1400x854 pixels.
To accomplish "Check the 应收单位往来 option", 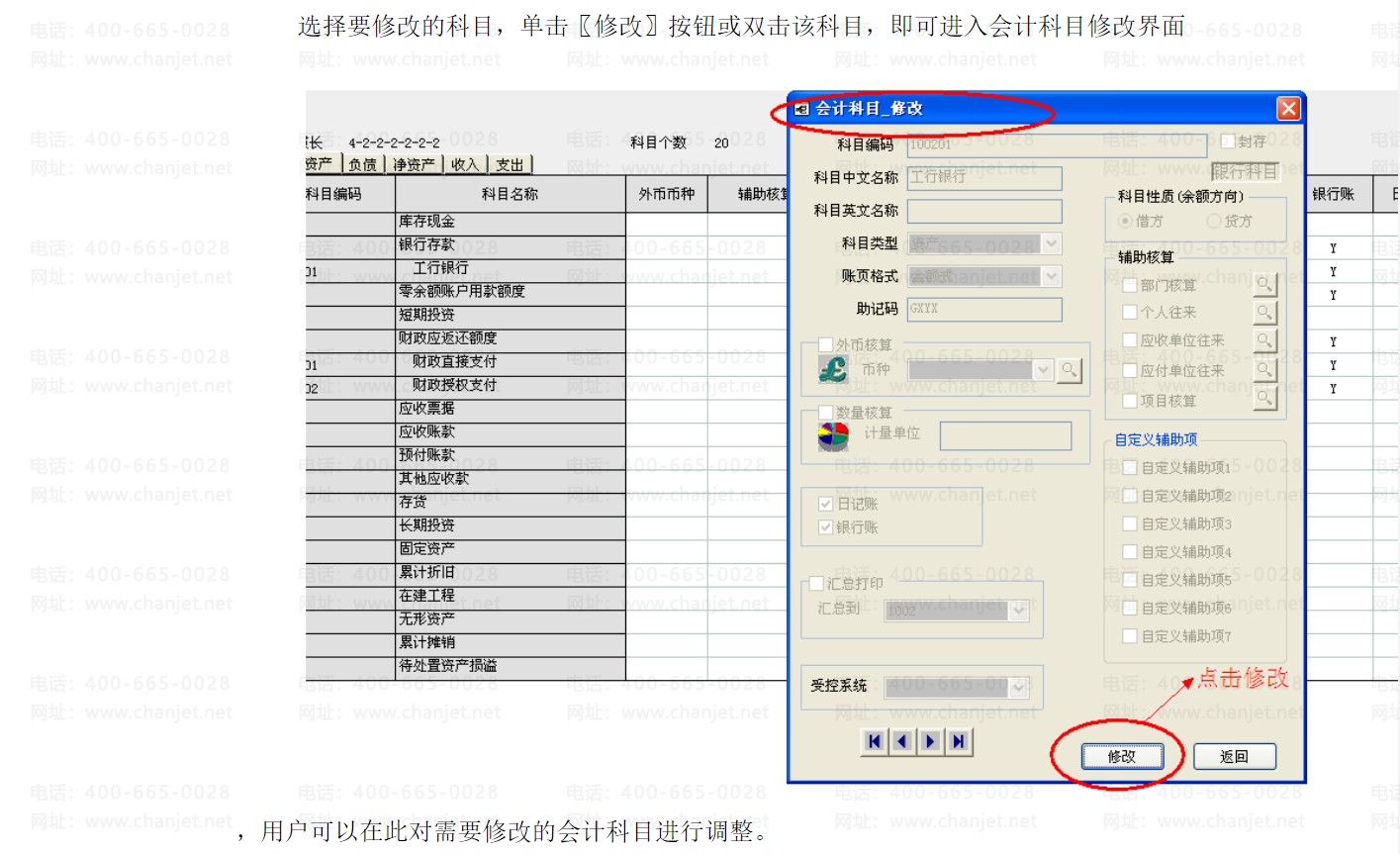I will [1130, 340].
